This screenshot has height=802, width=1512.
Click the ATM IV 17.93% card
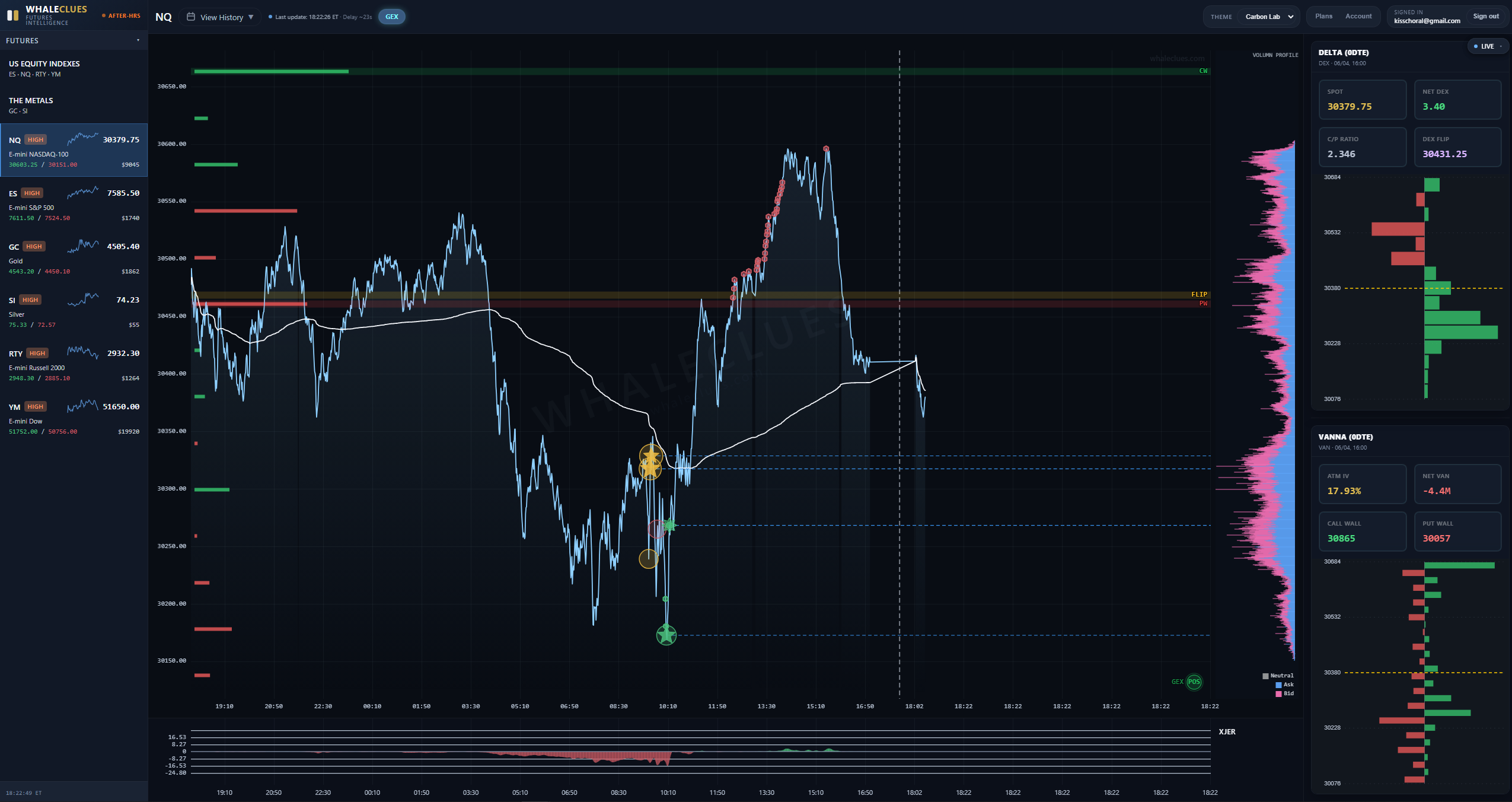pyautogui.click(x=1363, y=484)
